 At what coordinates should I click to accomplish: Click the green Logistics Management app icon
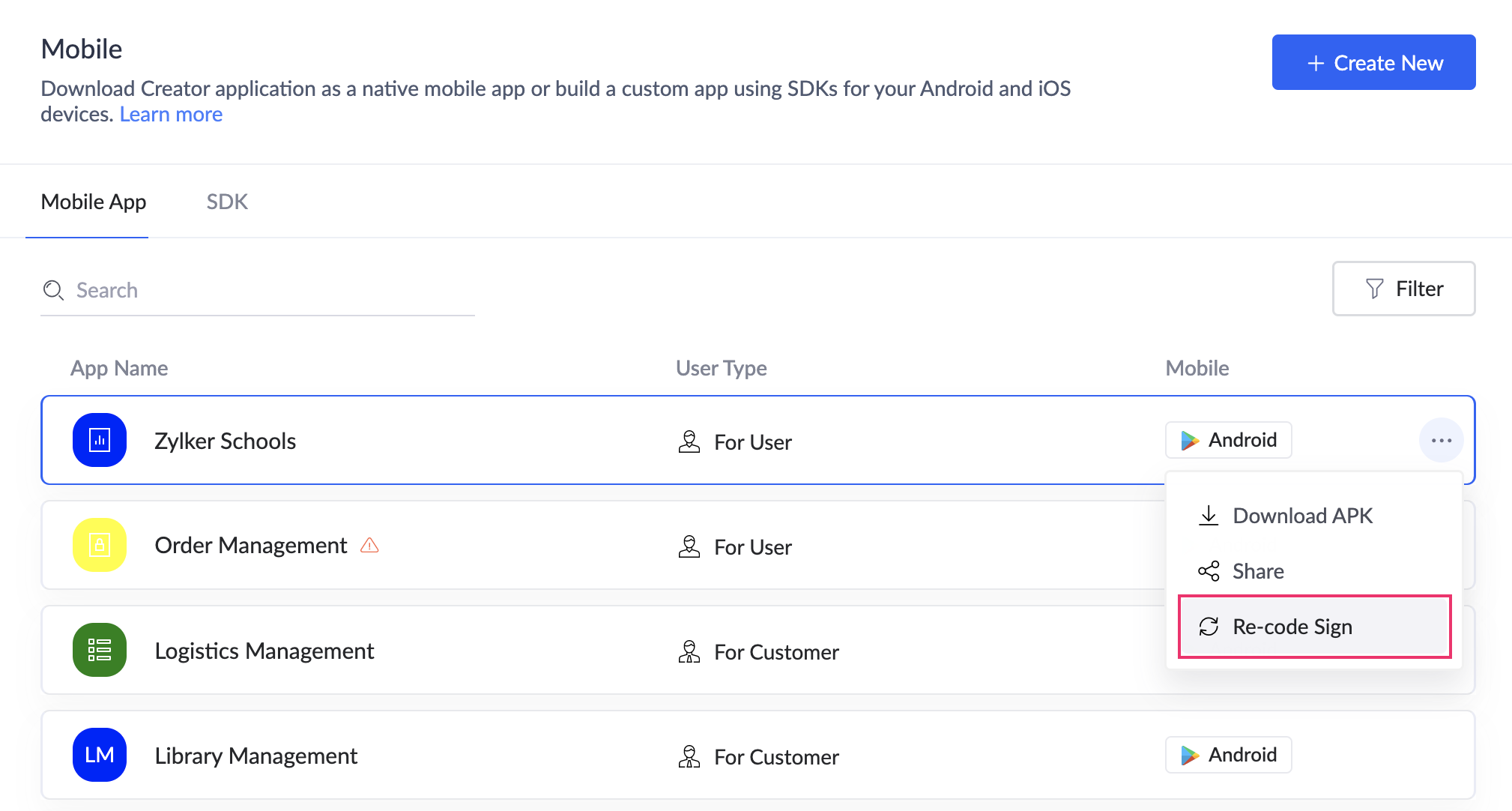(x=100, y=650)
